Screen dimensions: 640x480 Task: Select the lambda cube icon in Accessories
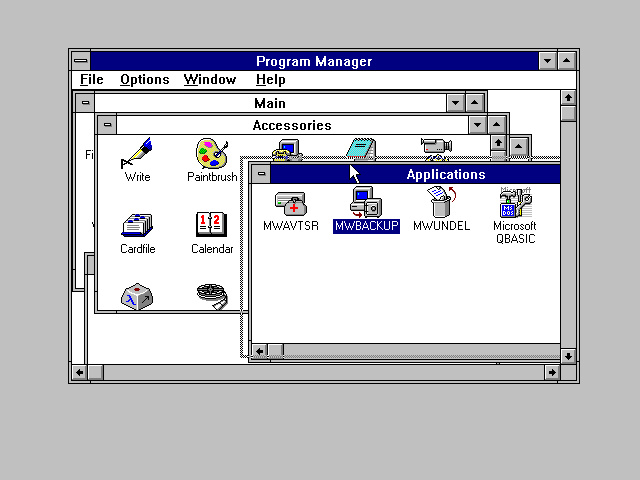[x=137, y=296]
